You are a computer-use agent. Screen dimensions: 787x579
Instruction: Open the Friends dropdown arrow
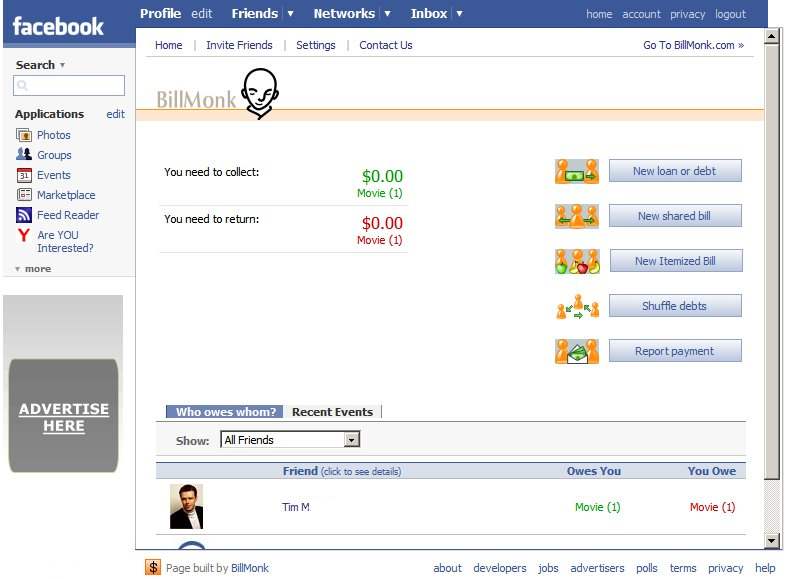(x=290, y=14)
